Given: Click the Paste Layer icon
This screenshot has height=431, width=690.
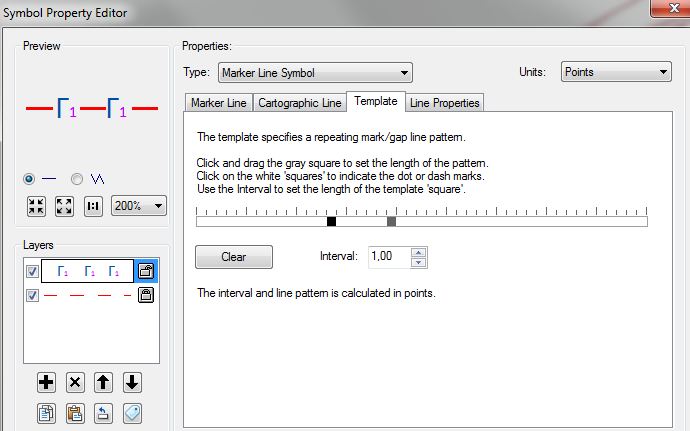Looking at the screenshot, I should pyautogui.click(x=75, y=414).
